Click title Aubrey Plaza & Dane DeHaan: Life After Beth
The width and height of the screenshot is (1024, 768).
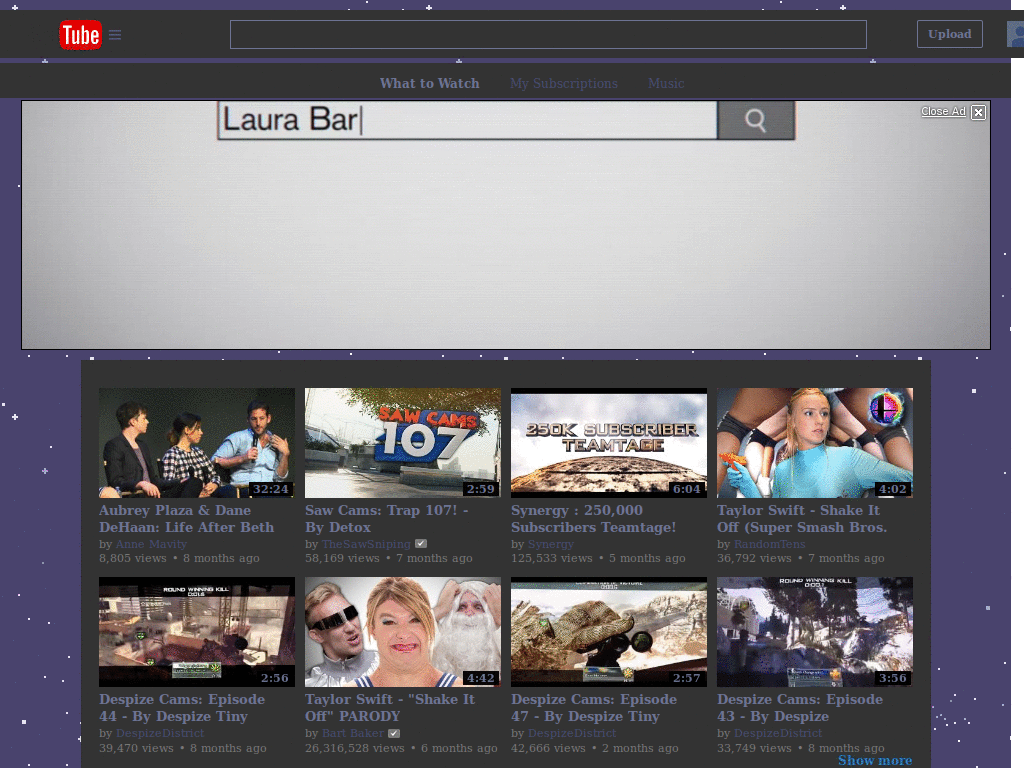coord(187,519)
